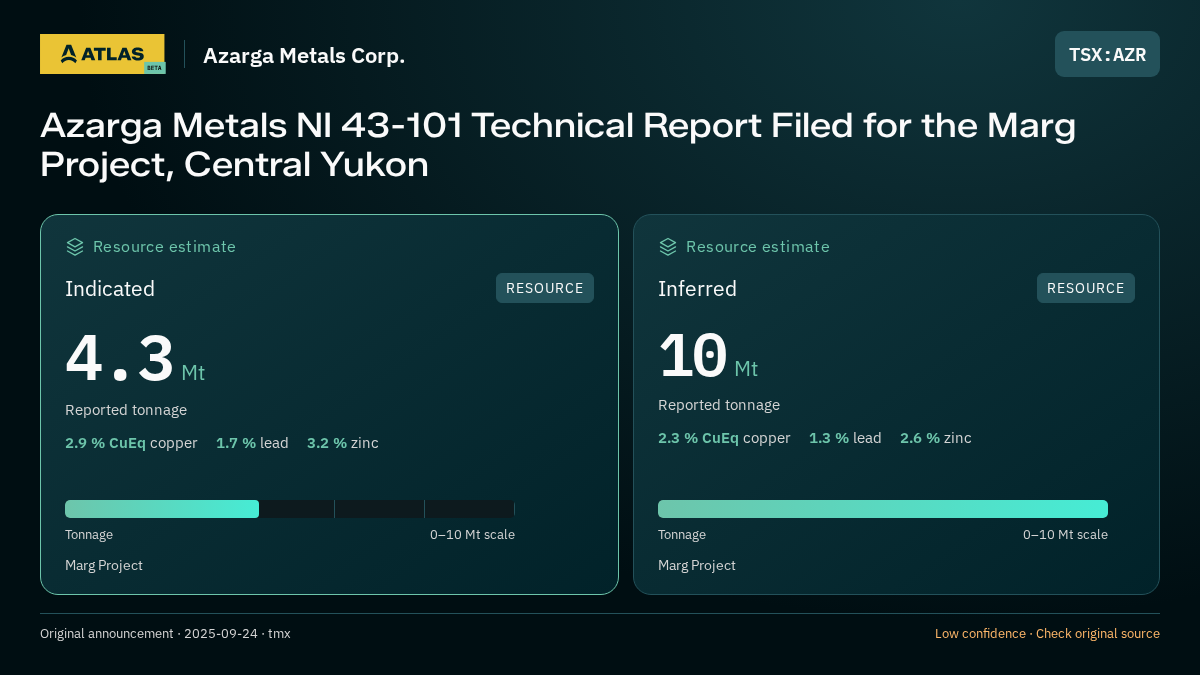Viewport: 1200px width, 675px height.
Task: Select the Azarga Metals Corp. company name
Action: tap(304, 55)
